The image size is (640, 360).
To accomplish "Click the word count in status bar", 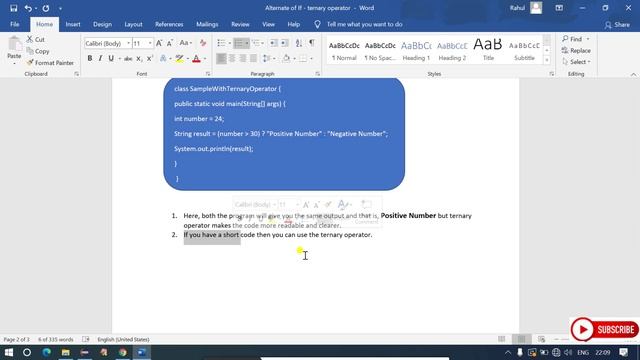I will point(56,339).
